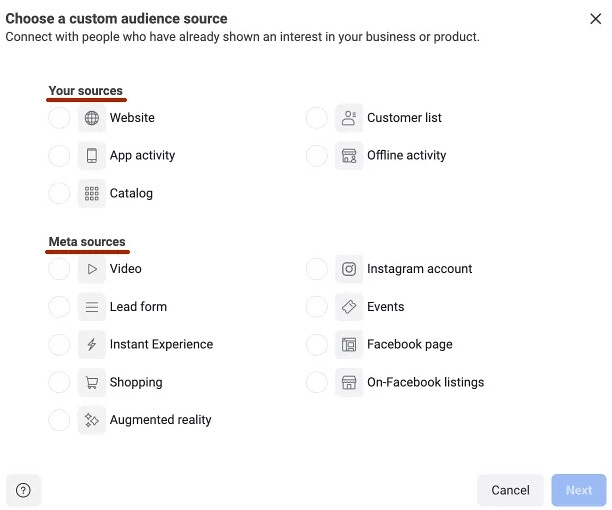Click the Website globe icon
Viewport: 612px width, 510px height.
(x=92, y=118)
